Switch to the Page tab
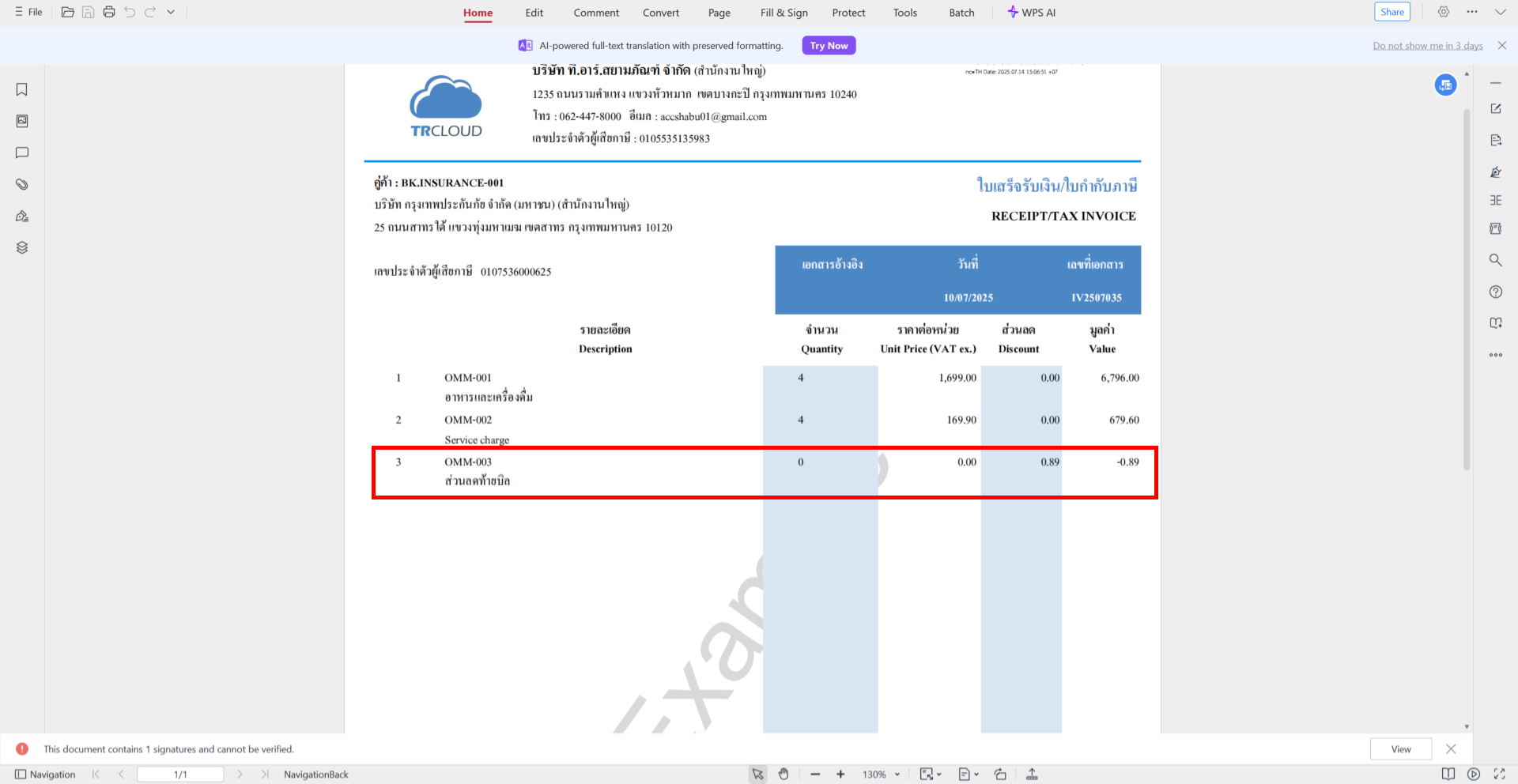Image resolution: width=1518 pixels, height=784 pixels. (x=719, y=13)
